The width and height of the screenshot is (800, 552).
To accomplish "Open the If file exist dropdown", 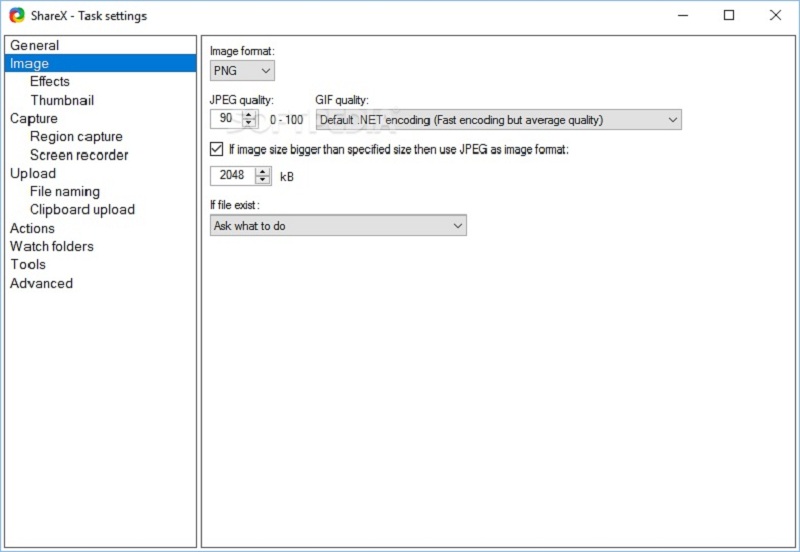I will point(338,226).
